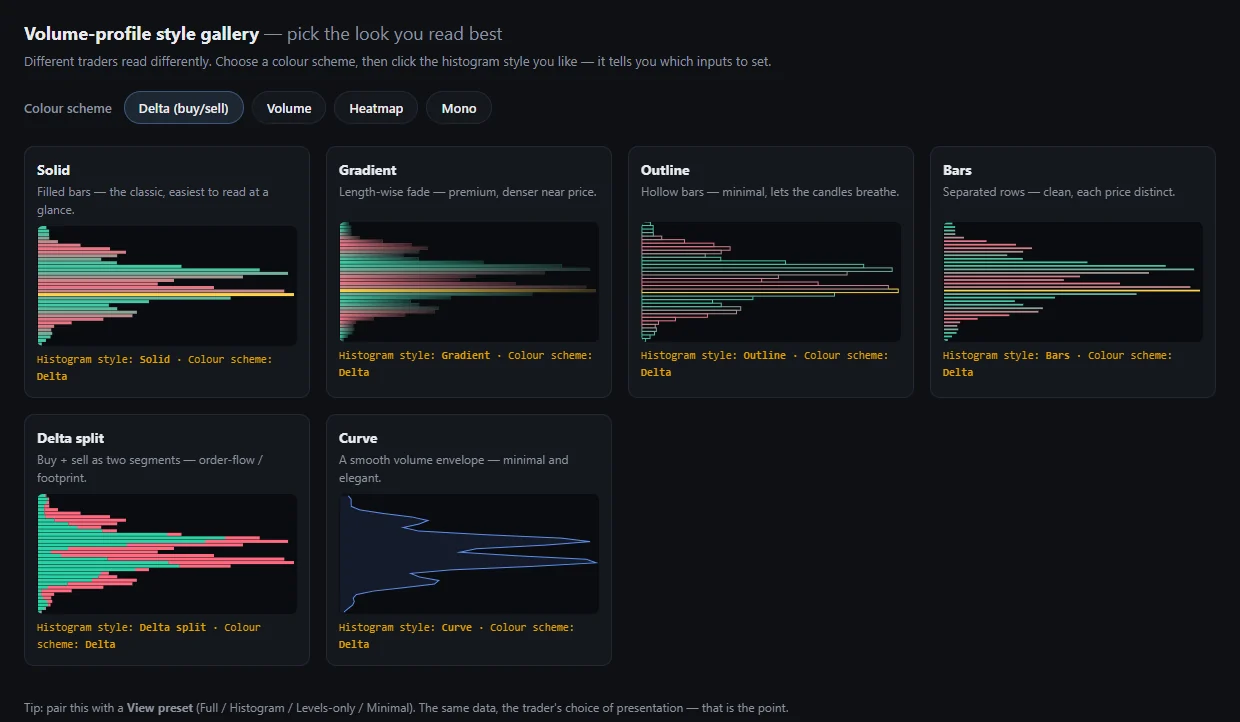The height and width of the screenshot is (722, 1240).
Task: Select the Gradient histogram preview
Action: [x=469, y=282]
